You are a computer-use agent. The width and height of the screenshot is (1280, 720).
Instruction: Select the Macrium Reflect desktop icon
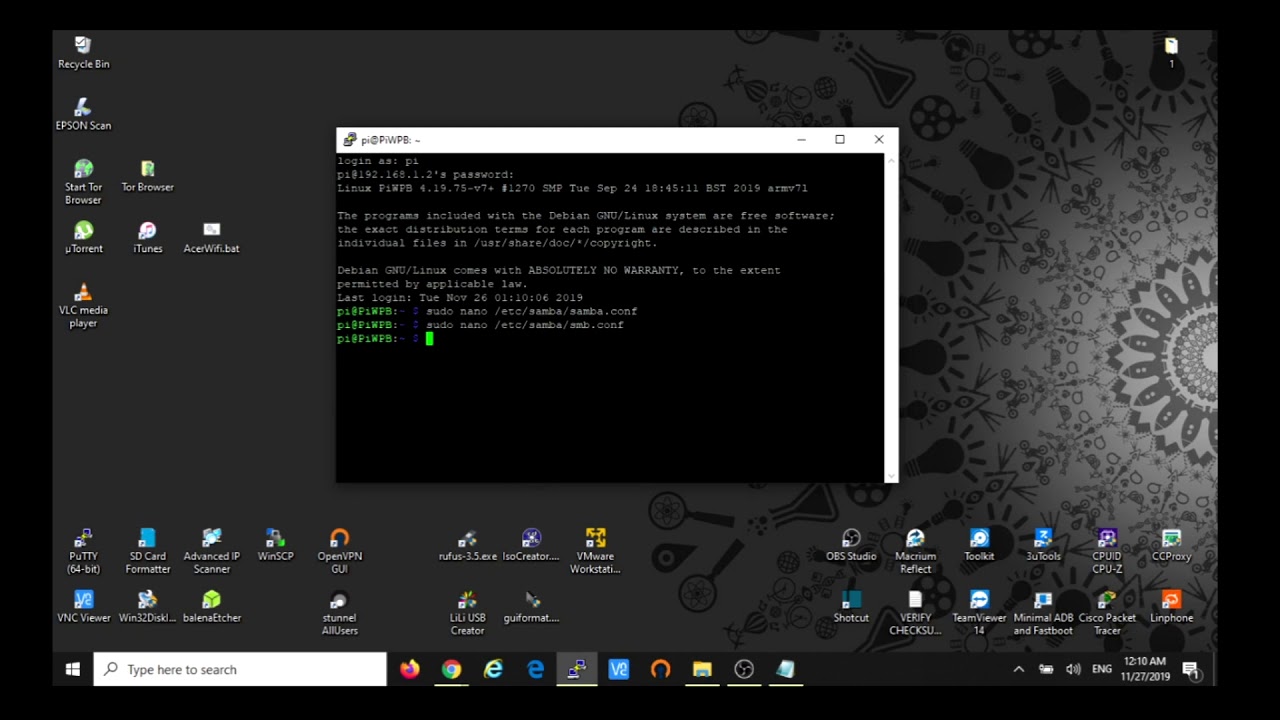(x=915, y=551)
